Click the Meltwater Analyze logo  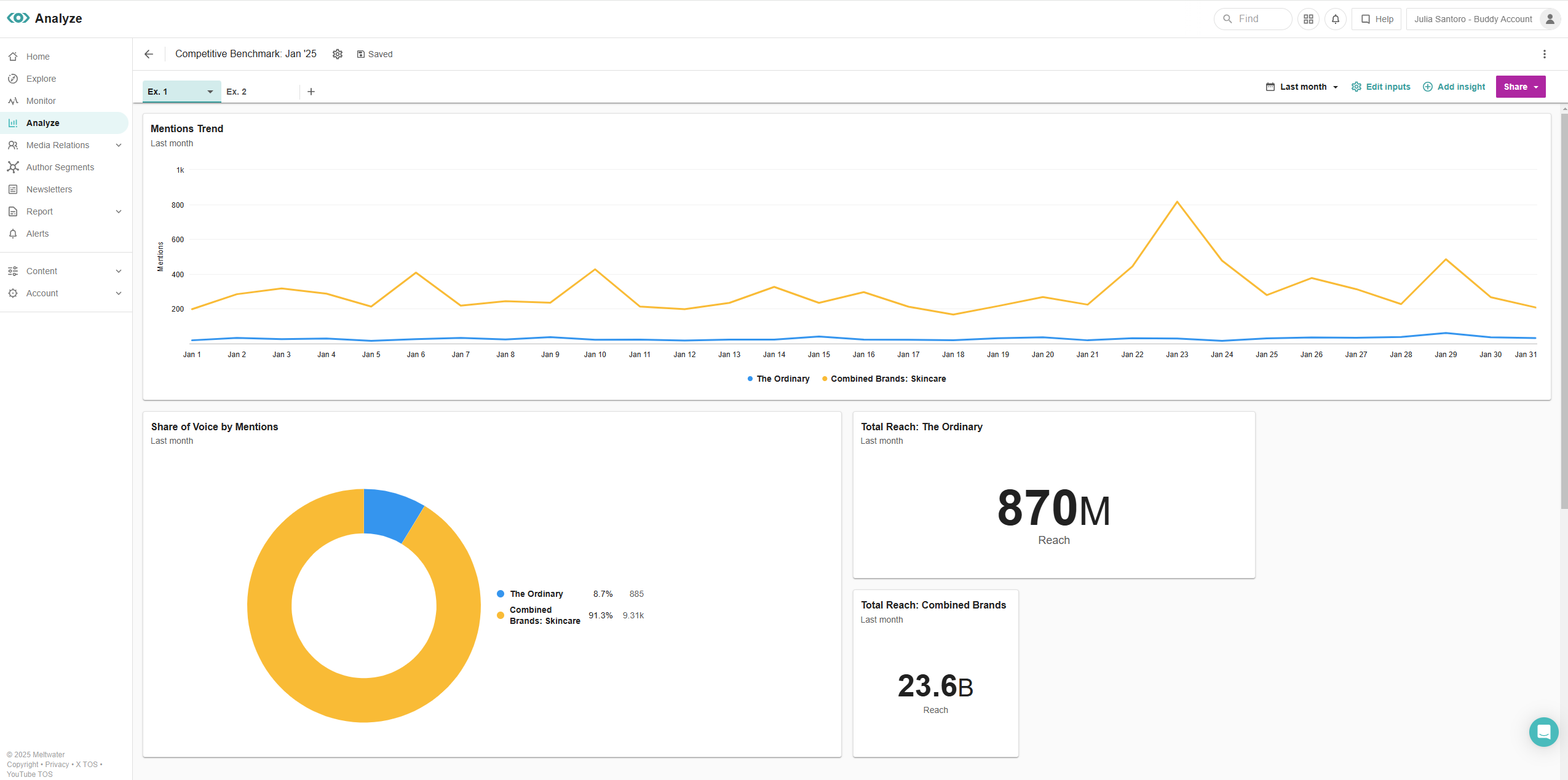[x=45, y=18]
